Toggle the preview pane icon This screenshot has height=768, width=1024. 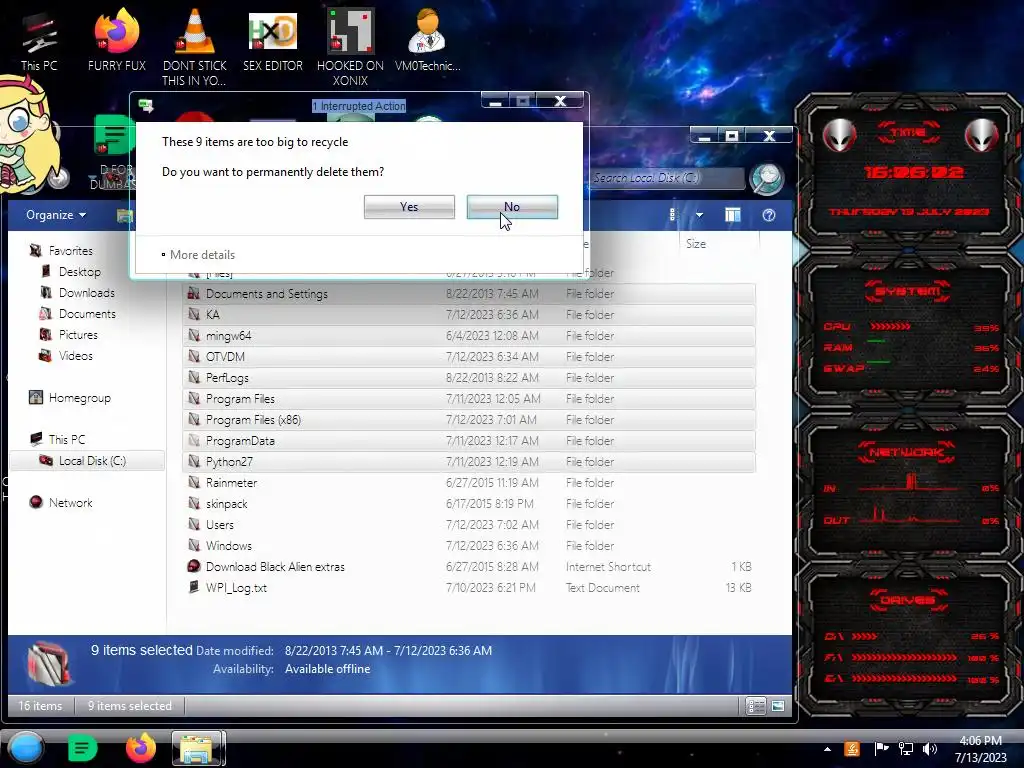click(733, 215)
